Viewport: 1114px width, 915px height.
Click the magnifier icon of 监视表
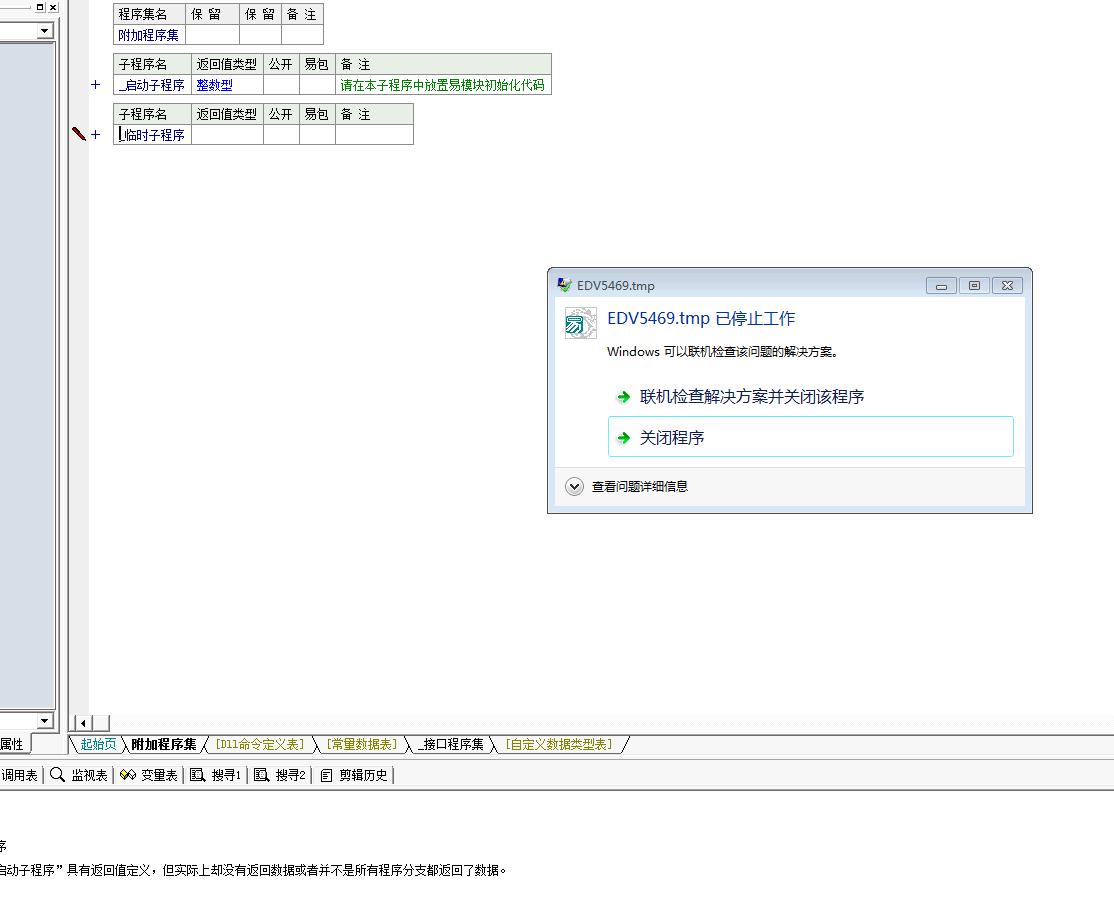pos(58,775)
